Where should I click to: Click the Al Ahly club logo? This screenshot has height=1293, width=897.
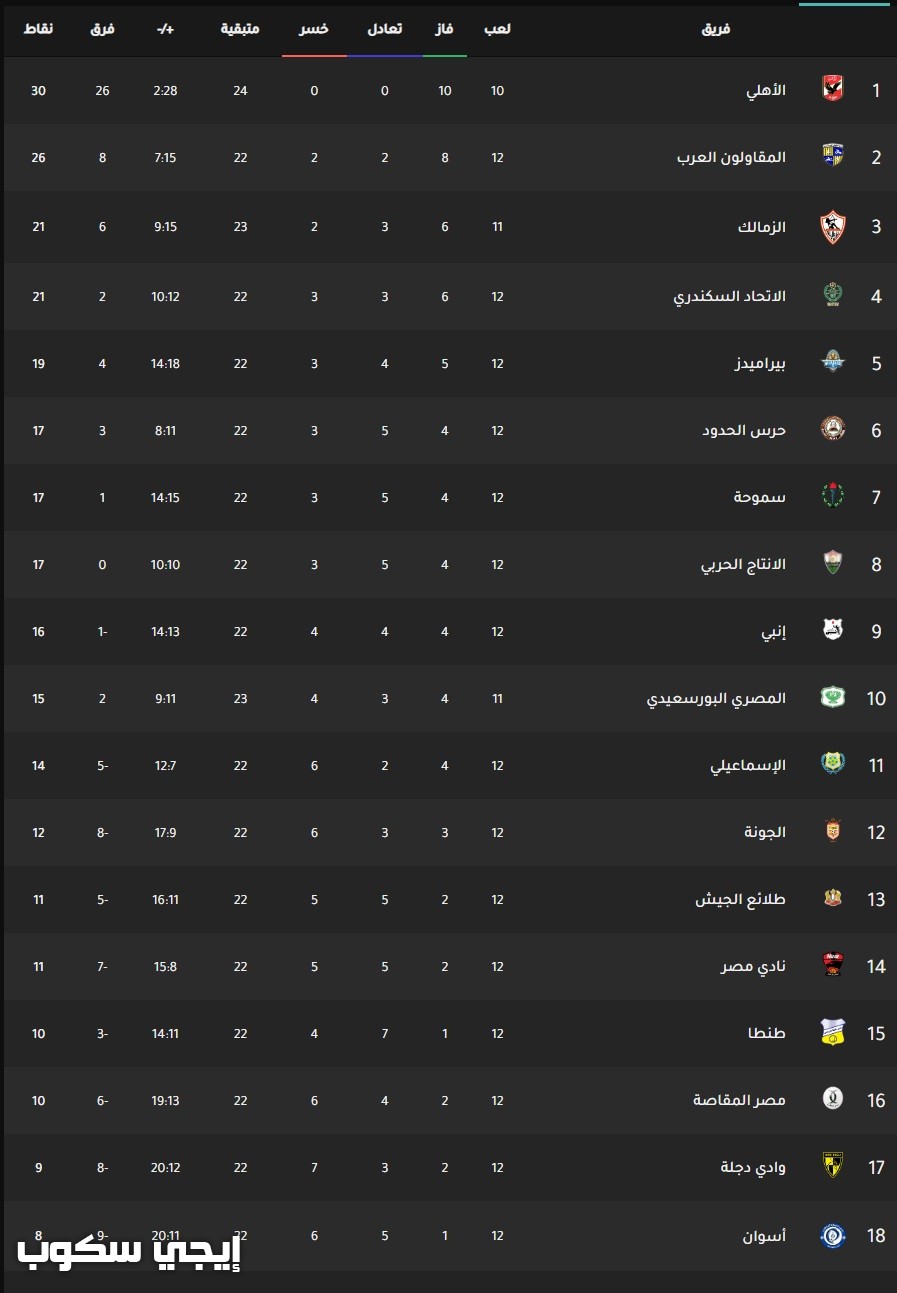pos(832,90)
